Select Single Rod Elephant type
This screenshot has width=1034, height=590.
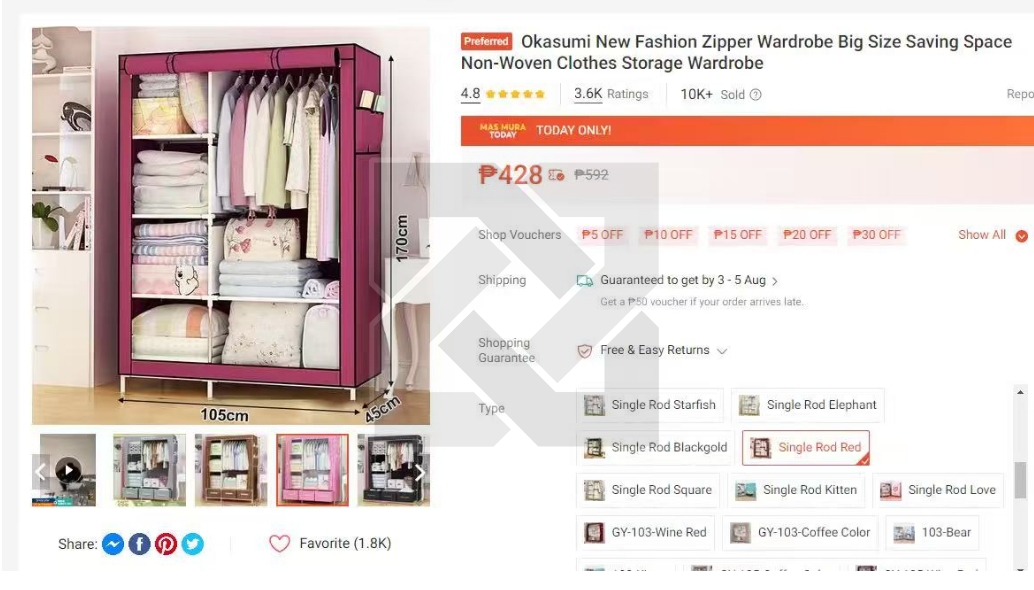coord(808,405)
